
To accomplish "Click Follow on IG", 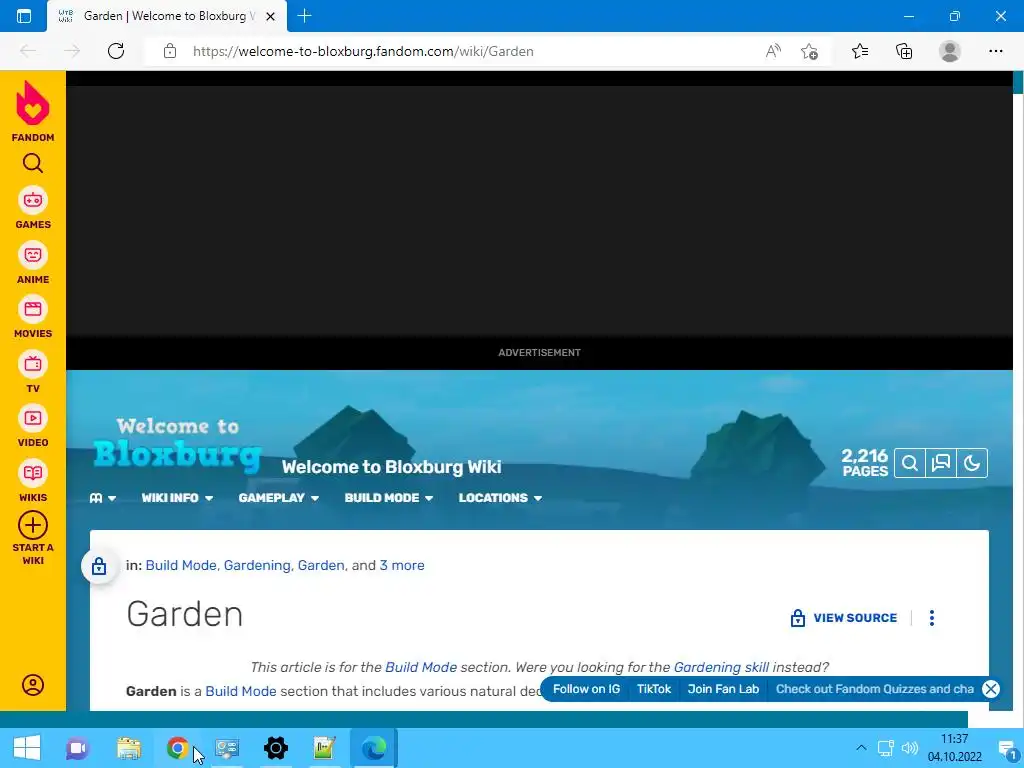I will point(586,689).
